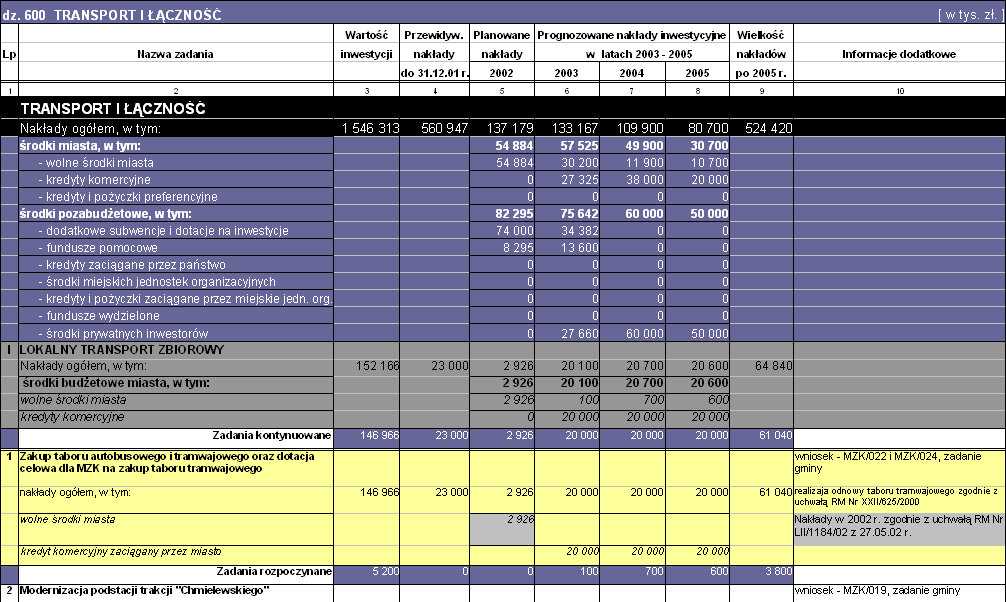Click the row label 'środki miasta, w tym:'

coord(80,146)
